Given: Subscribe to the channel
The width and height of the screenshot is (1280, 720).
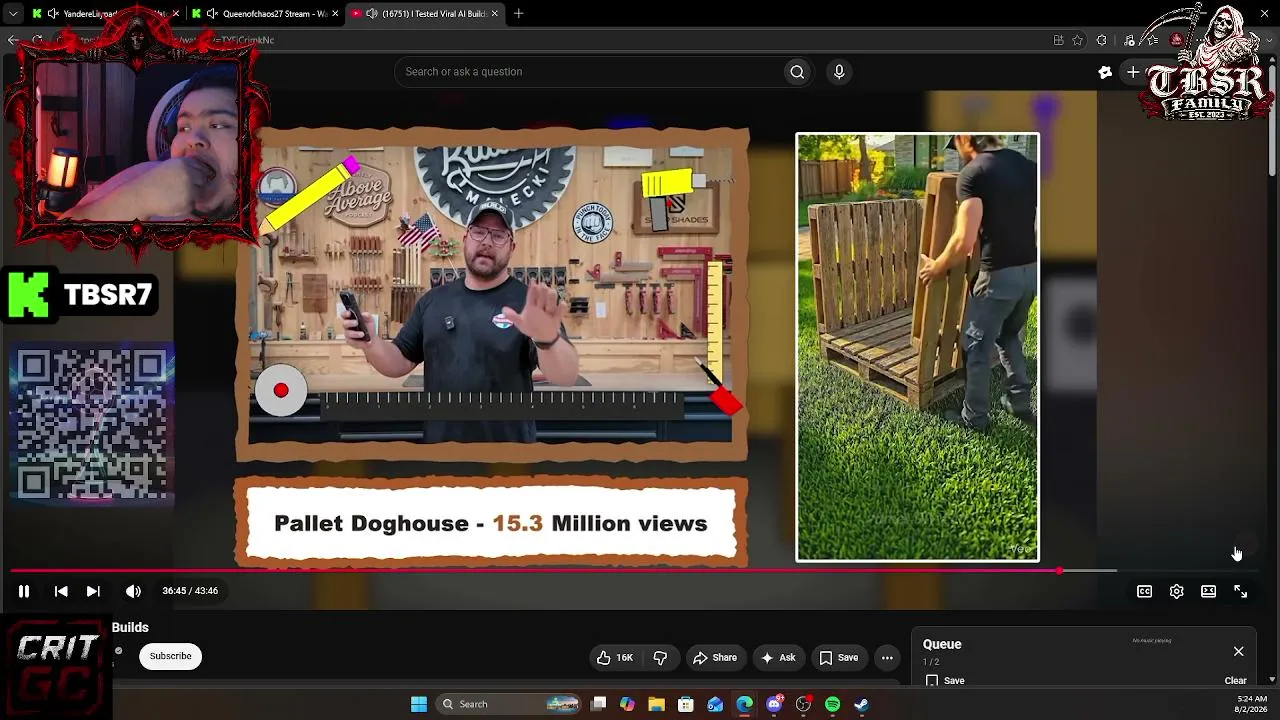Looking at the screenshot, I should 170,656.
